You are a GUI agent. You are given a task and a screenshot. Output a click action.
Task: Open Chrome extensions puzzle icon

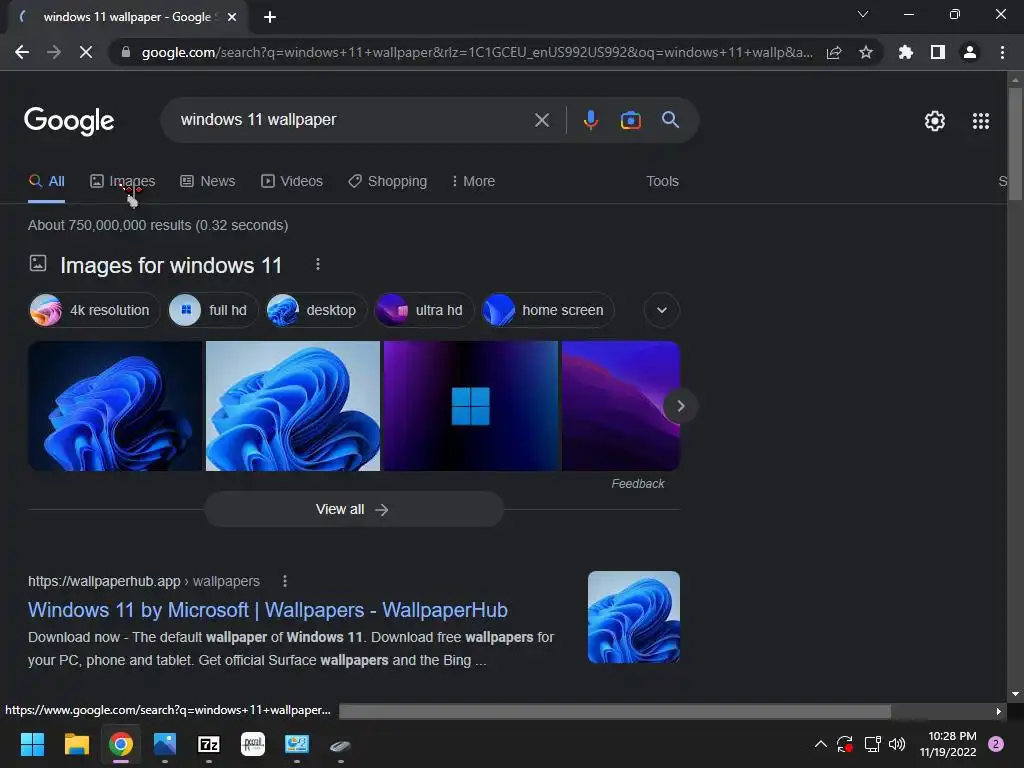coord(906,52)
